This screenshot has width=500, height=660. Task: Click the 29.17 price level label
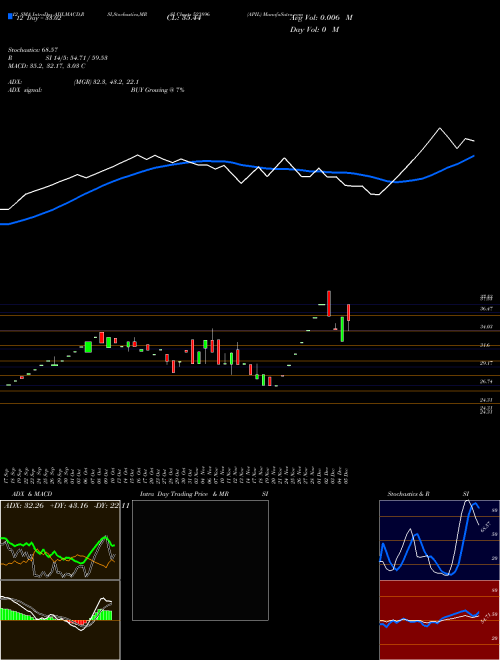(x=486, y=363)
